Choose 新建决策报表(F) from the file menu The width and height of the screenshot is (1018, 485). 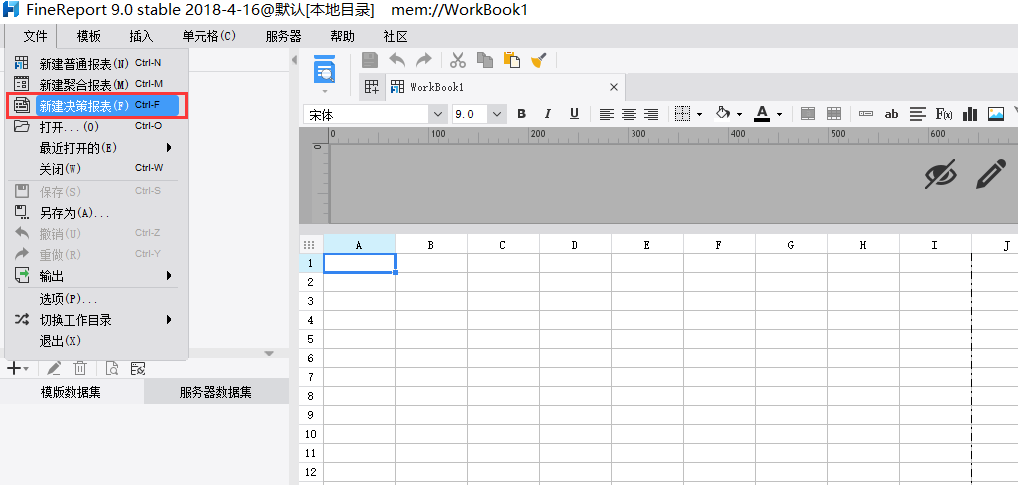[x=96, y=105]
